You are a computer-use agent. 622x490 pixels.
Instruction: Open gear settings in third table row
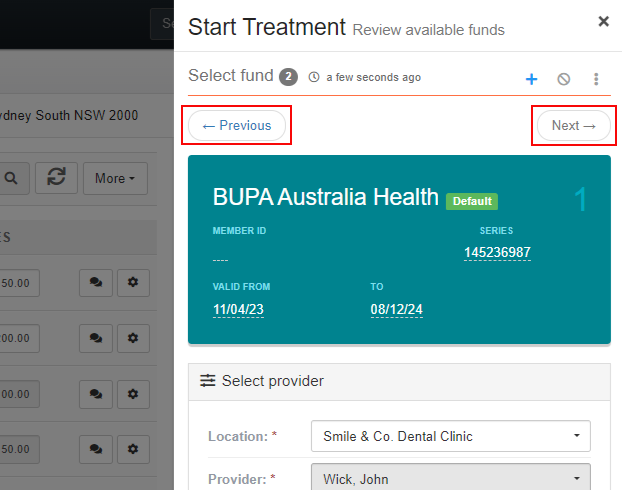(x=133, y=394)
